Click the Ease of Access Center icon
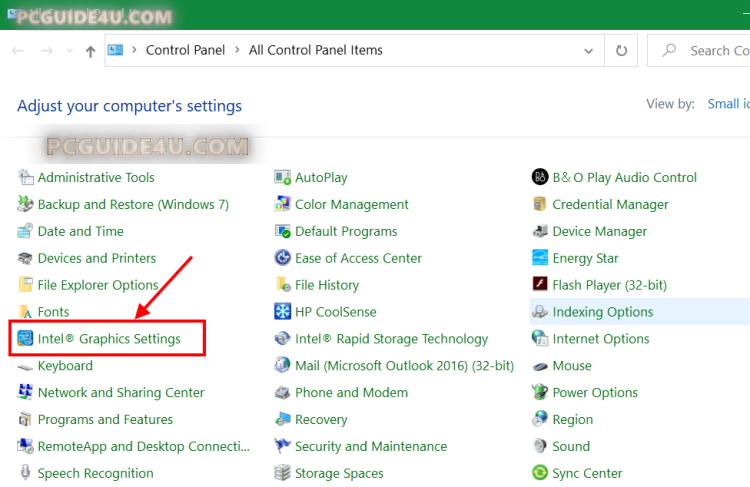Screen dimensions: 750x487 point(283,258)
